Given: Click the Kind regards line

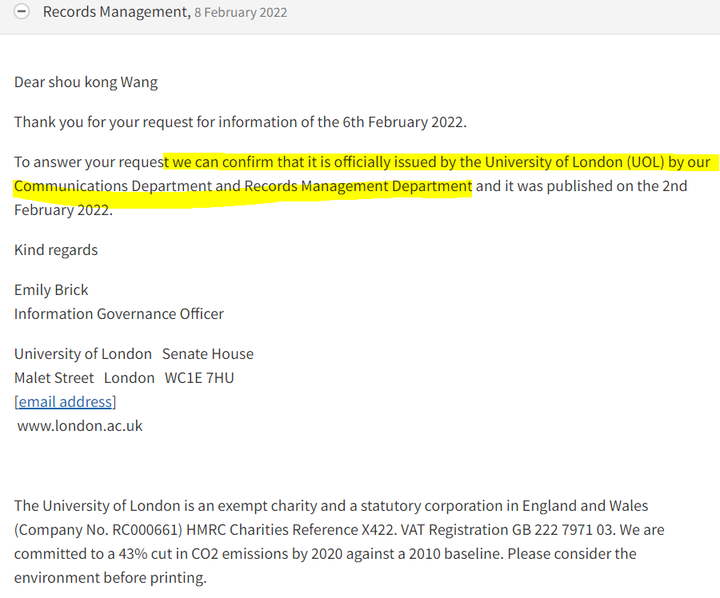Looking at the screenshot, I should 56,250.
